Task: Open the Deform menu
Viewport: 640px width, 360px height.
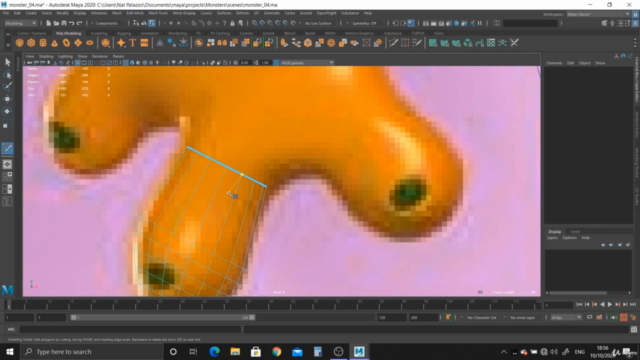Action: 242,13
